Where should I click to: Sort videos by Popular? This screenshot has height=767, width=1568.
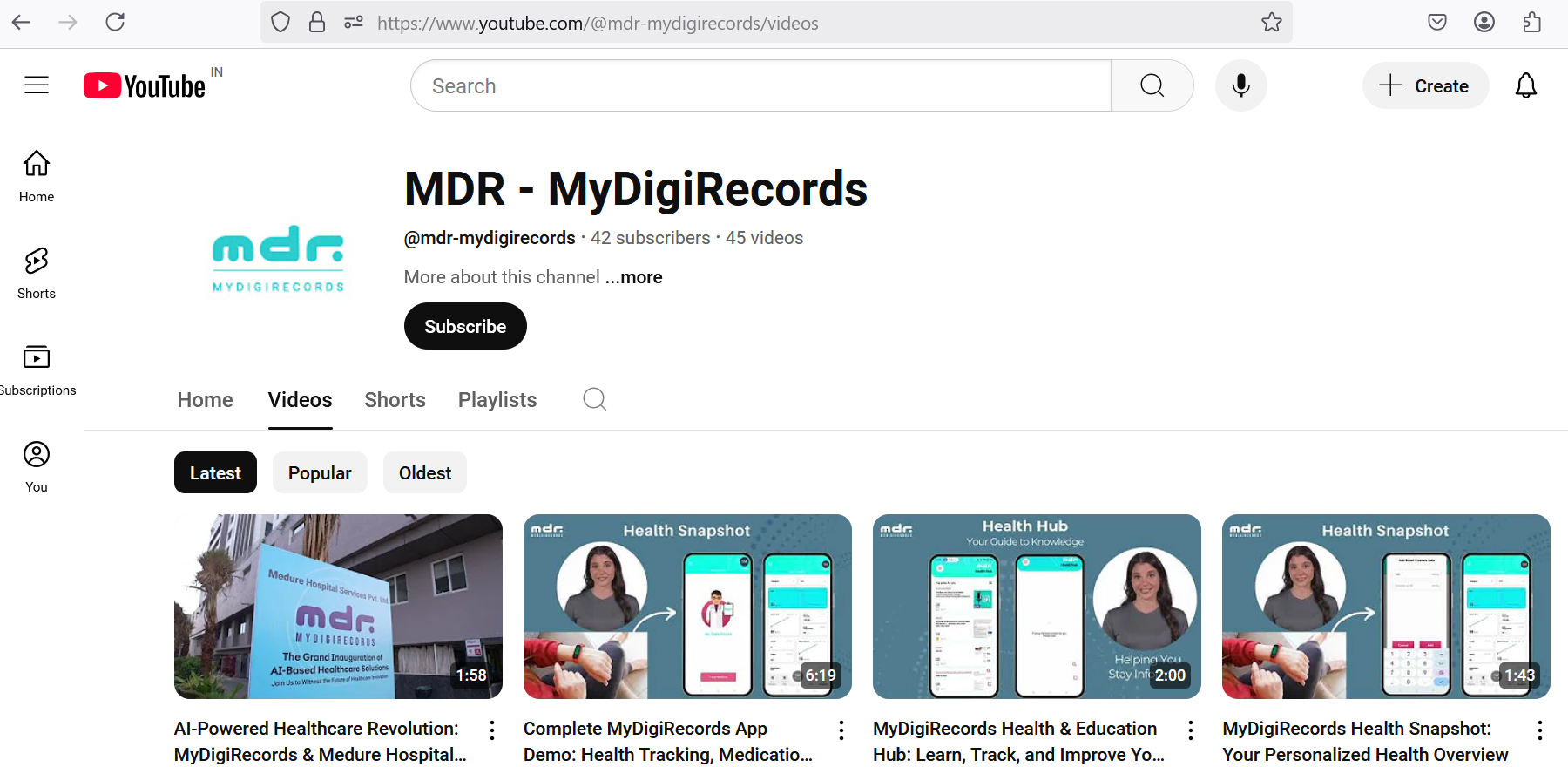(x=320, y=472)
